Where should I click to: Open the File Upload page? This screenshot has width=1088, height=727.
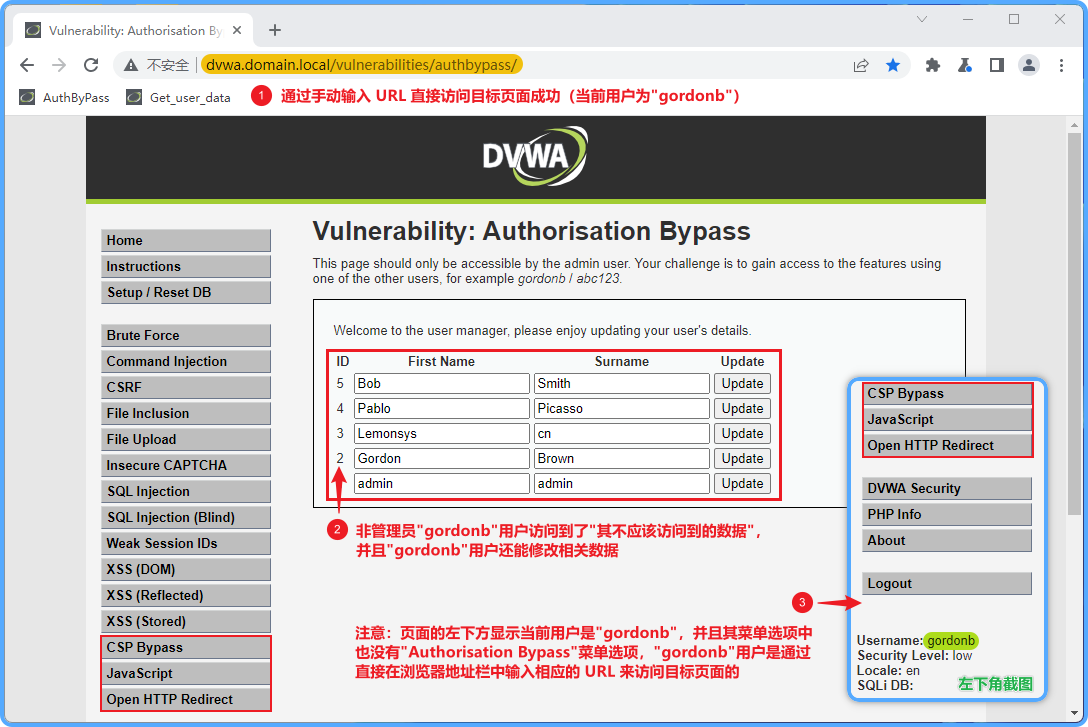[185, 439]
